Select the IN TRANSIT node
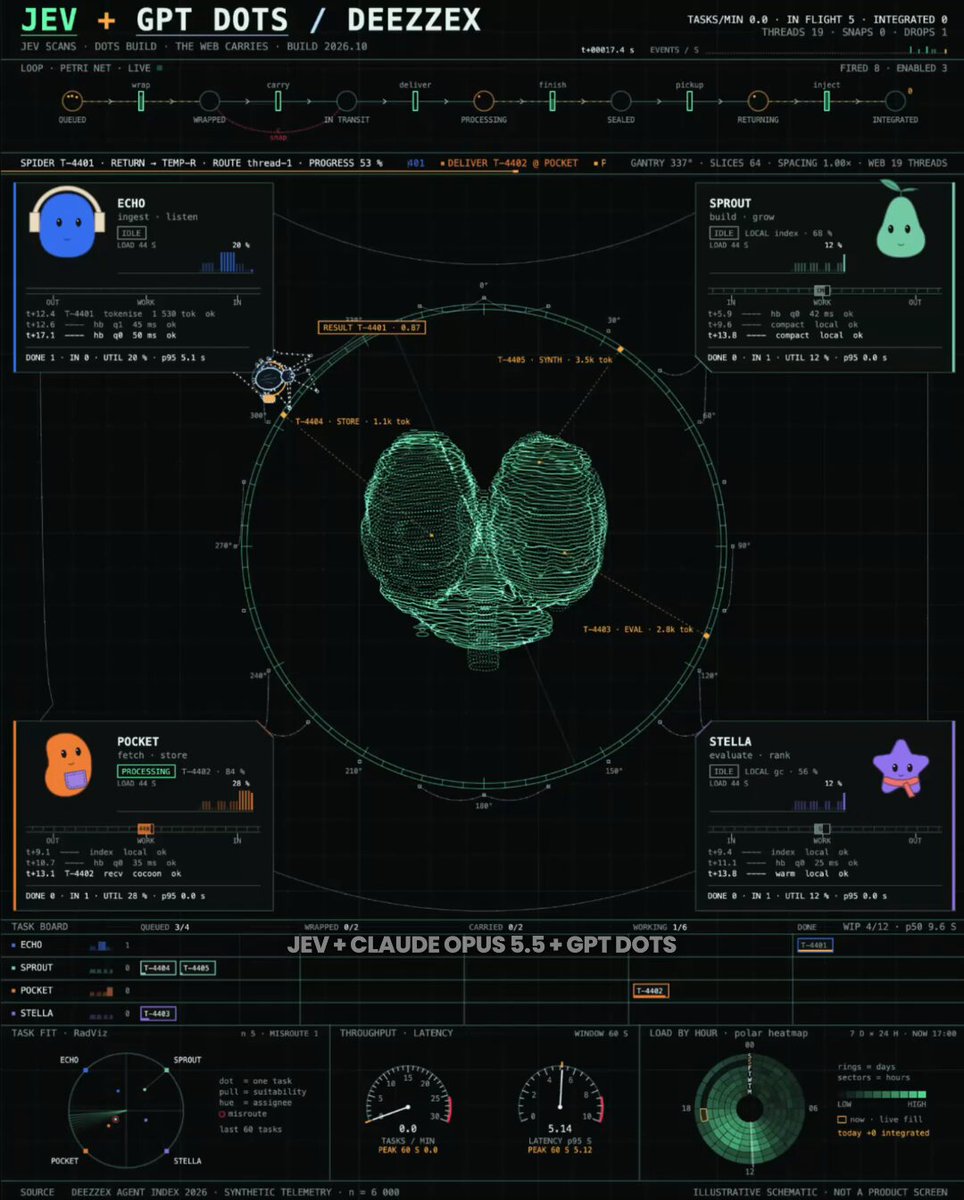The height and width of the screenshot is (1200, 964). pyautogui.click(x=346, y=100)
